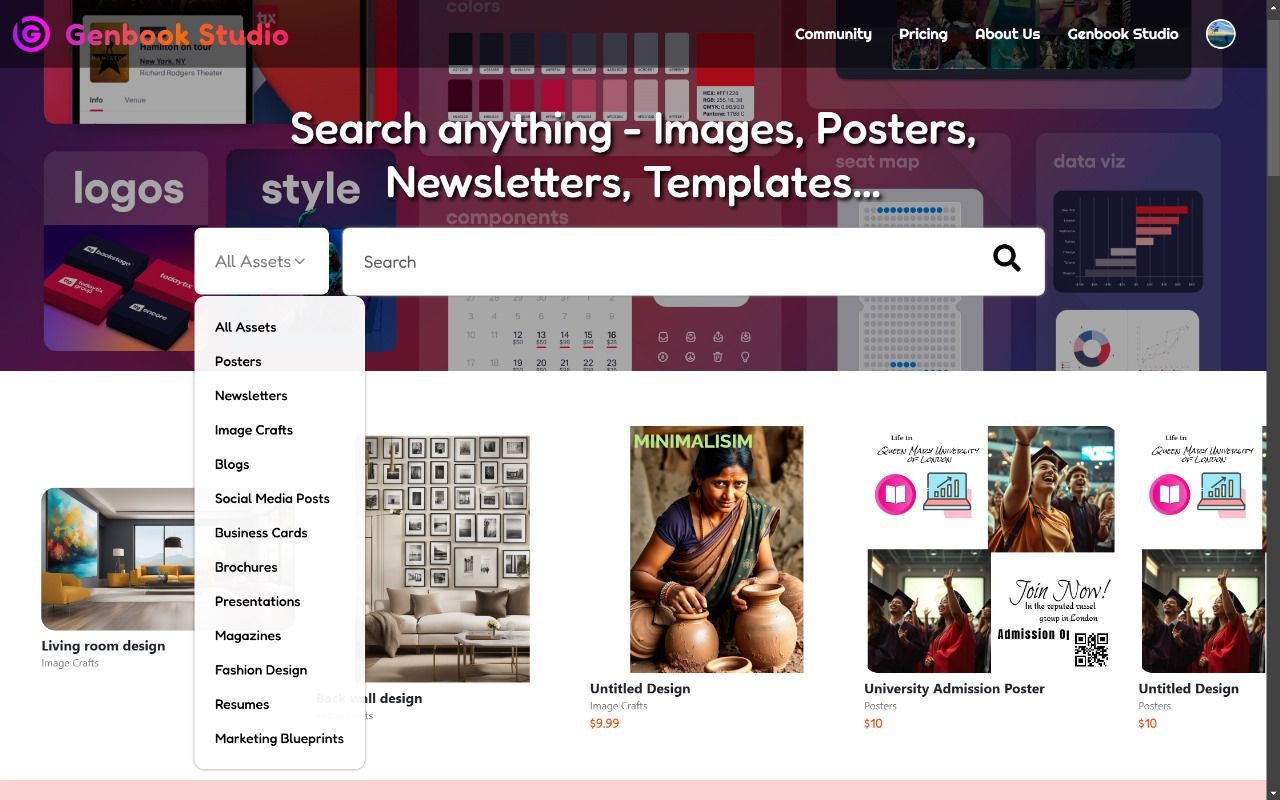Screen dimensions: 1280x800
Task: Select Marketing Blueprints from dropdown
Action: coord(279,738)
